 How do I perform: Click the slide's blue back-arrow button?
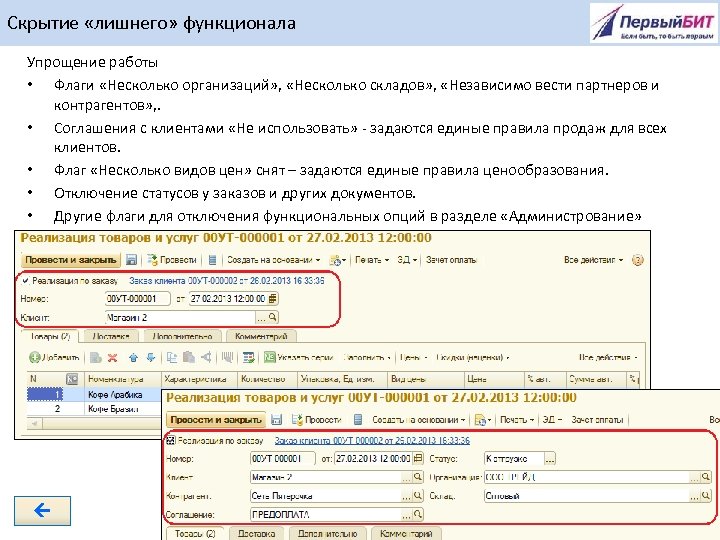tap(42, 510)
